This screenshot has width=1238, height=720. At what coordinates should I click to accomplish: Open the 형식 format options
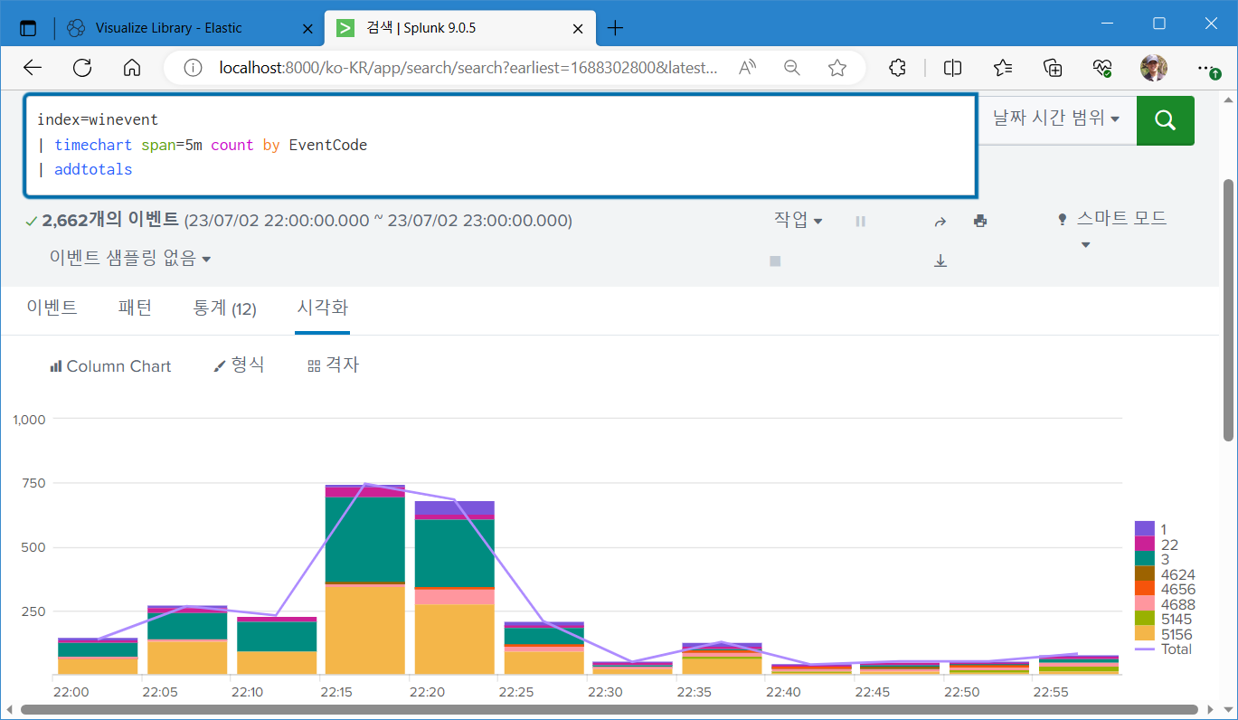pyautogui.click(x=239, y=366)
